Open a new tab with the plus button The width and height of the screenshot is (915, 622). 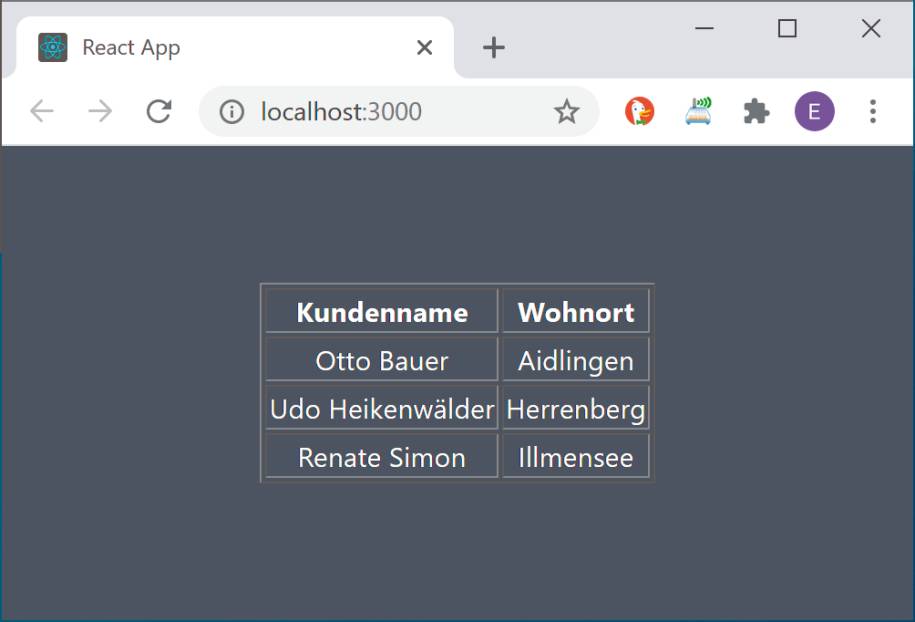click(494, 47)
